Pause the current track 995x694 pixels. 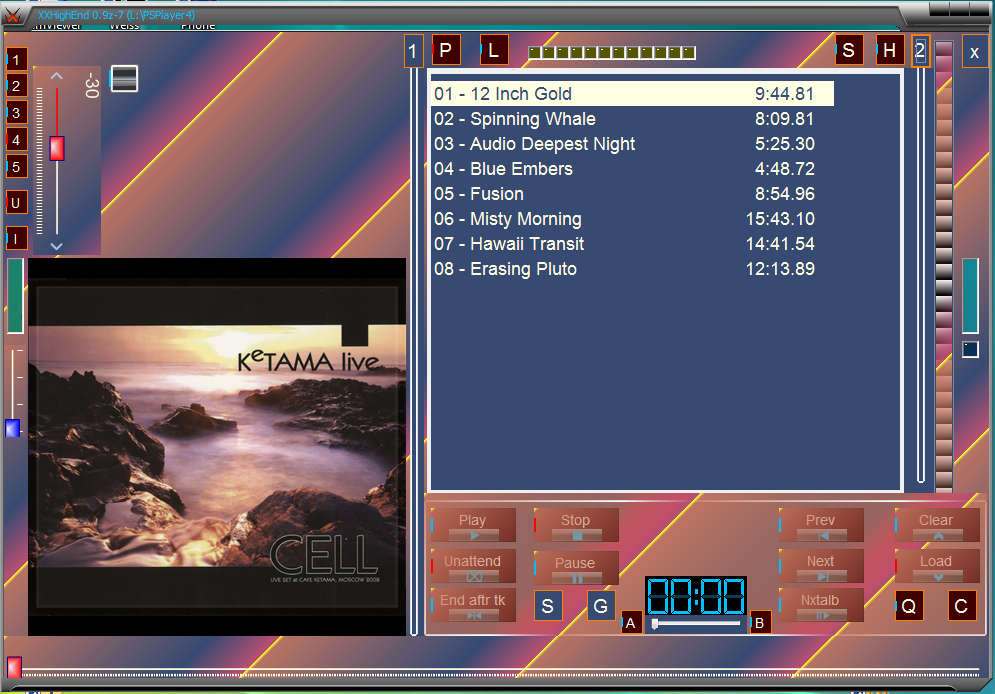[x=576, y=568]
